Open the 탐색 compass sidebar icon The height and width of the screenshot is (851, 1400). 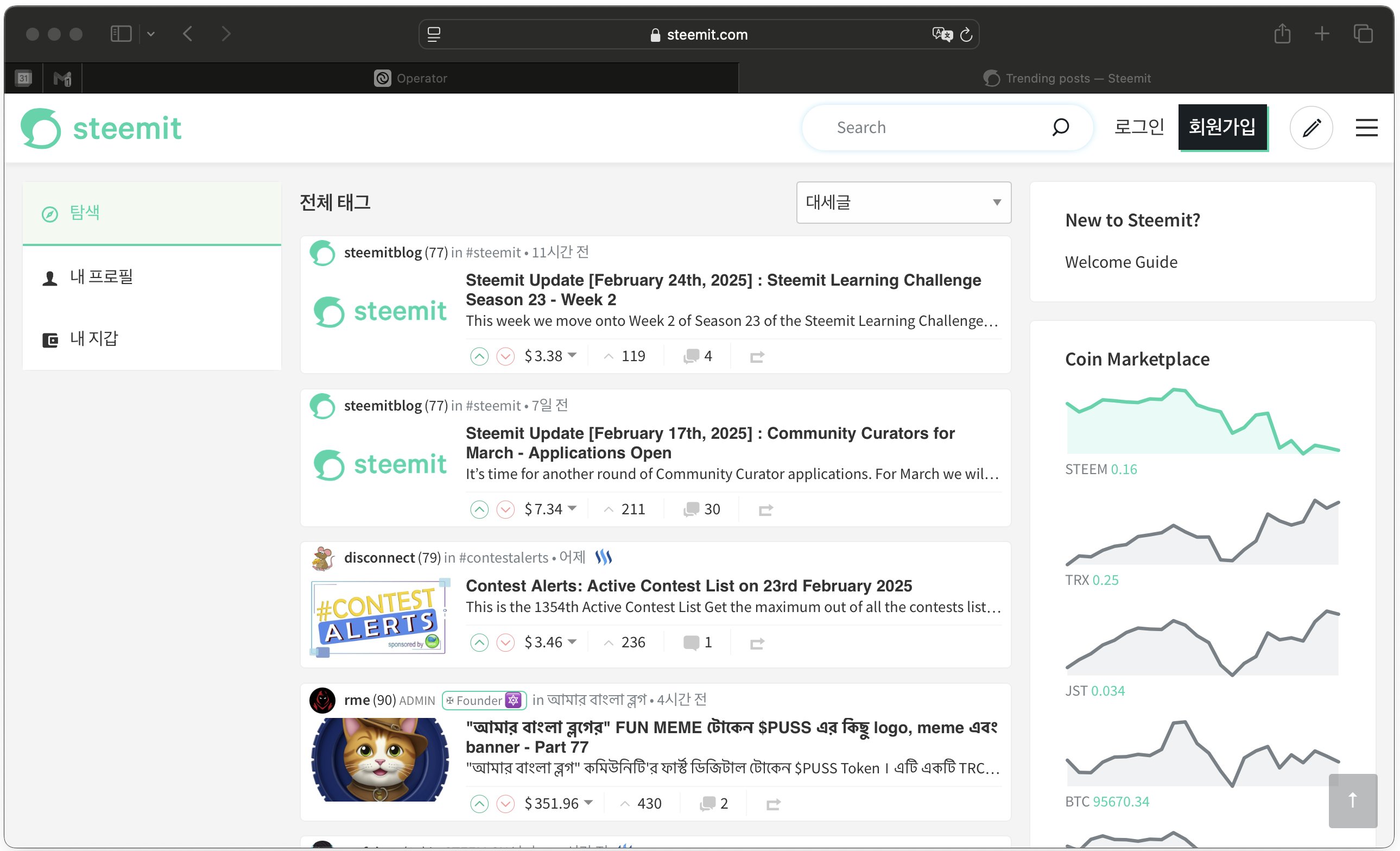(x=49, y=214)
